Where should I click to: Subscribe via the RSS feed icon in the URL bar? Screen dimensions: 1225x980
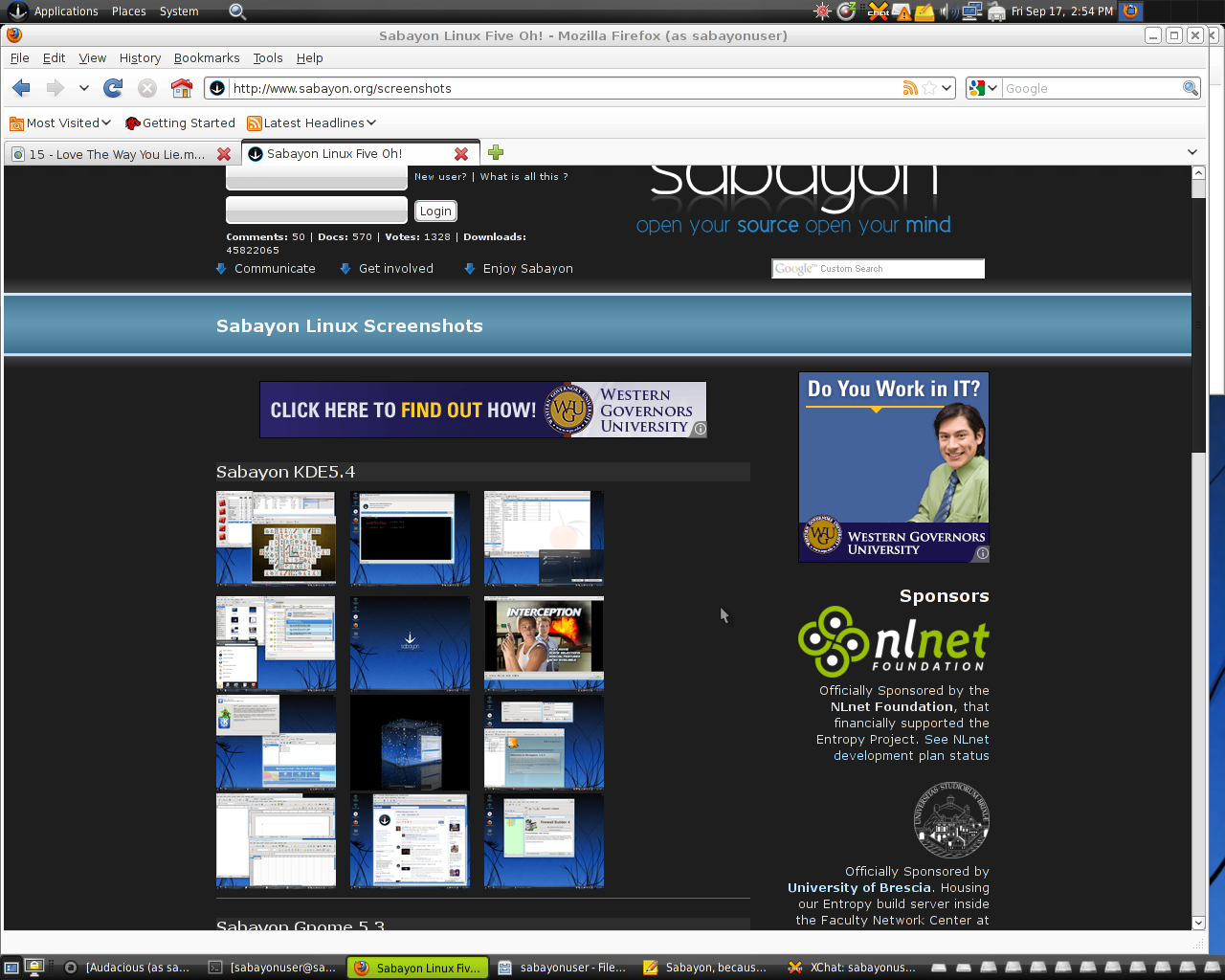[x=910, y=88]
